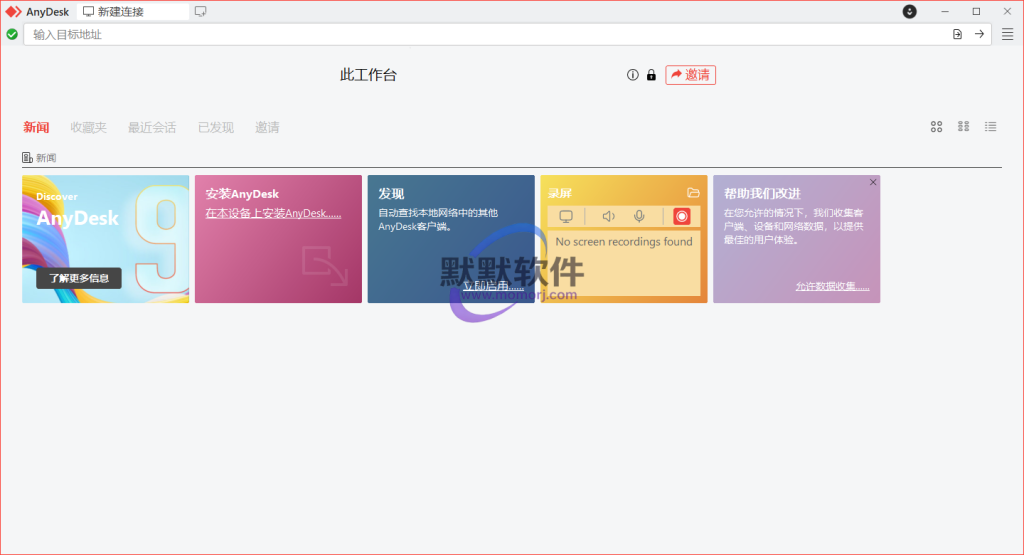Open the 最近会话 tab
The width and height of the screenshot is (1024, 555).
click(151, 127)
